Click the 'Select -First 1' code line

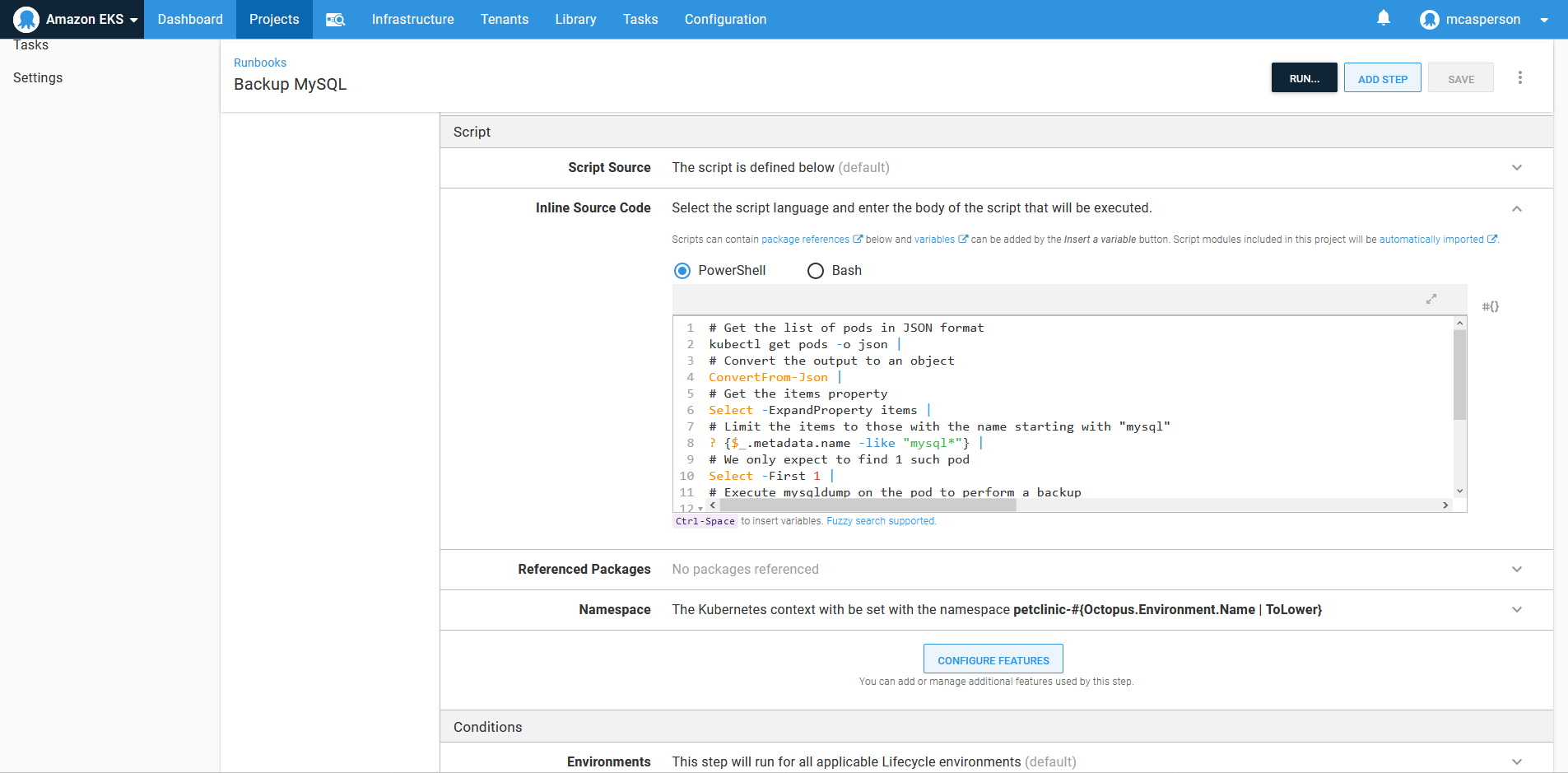[771, 476]
